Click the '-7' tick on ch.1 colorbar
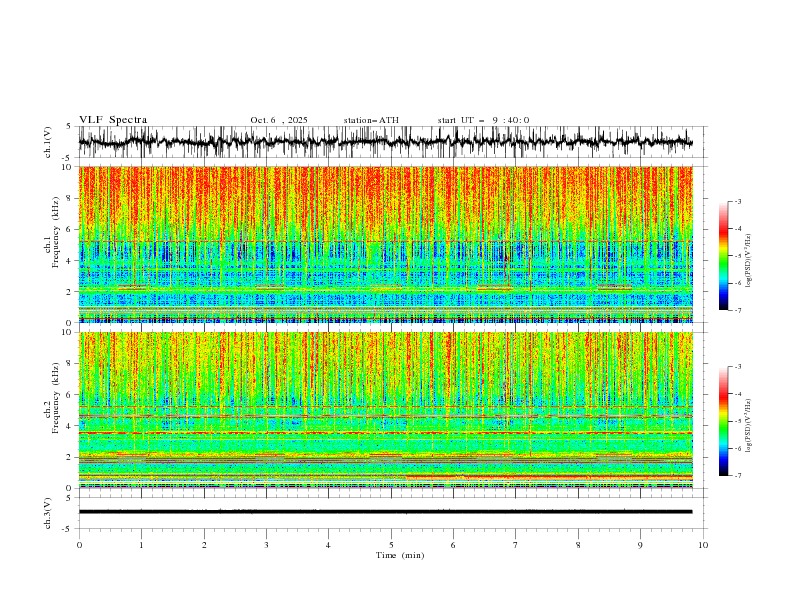Screen dimensions: 792x612 738,311
